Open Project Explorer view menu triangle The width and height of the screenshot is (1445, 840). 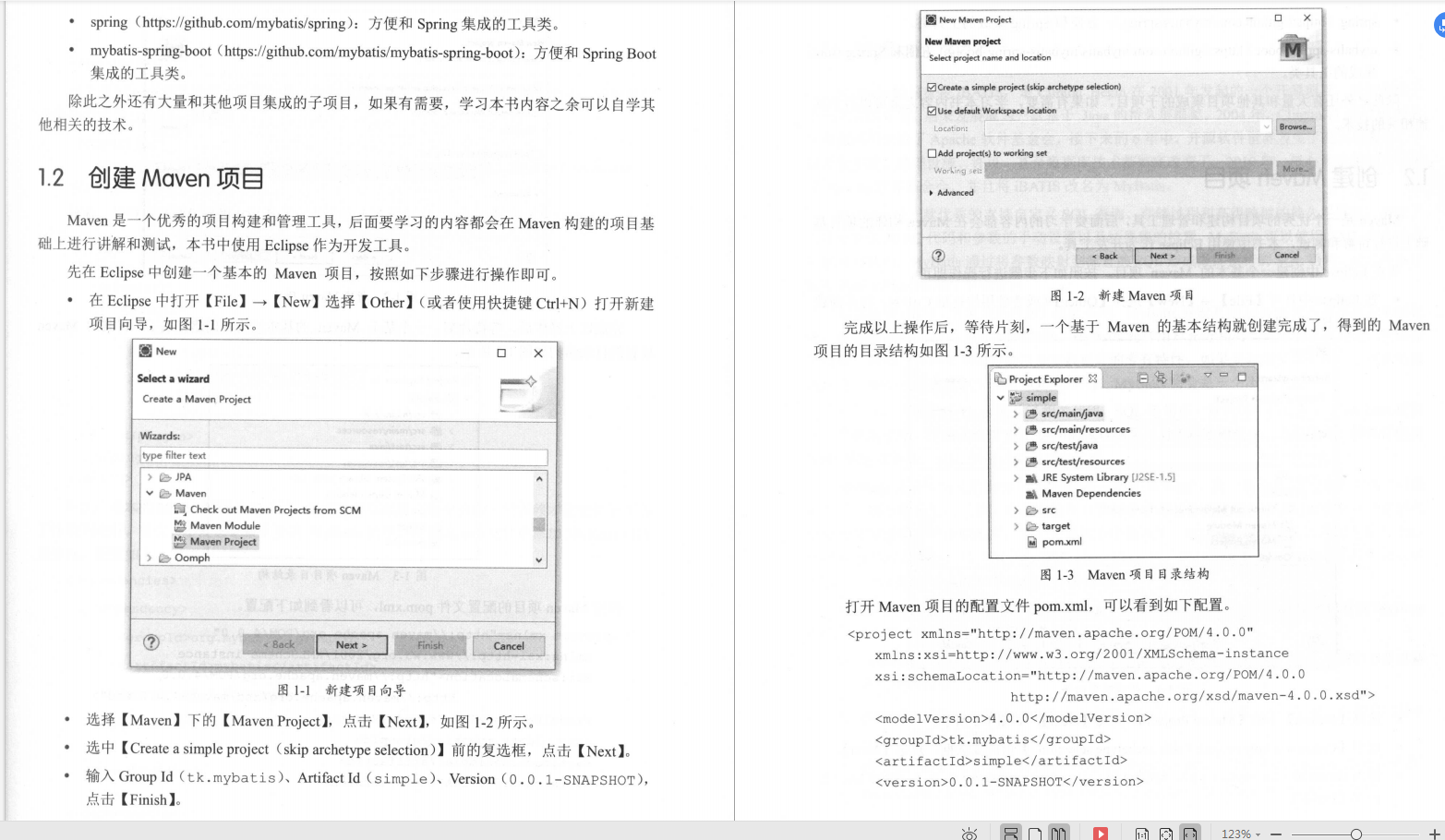click(1208, 376)
